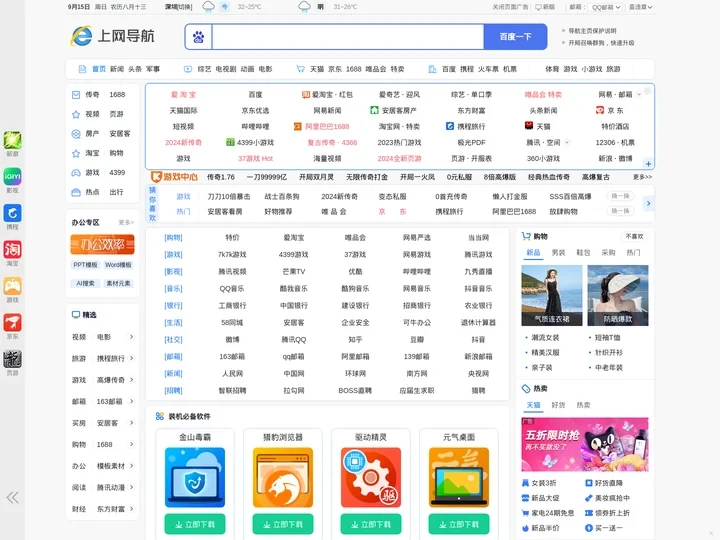This screenshot has width=720, height=540.
Task: Open the 新游 sidebar app icon
Action: coord(12,140)
